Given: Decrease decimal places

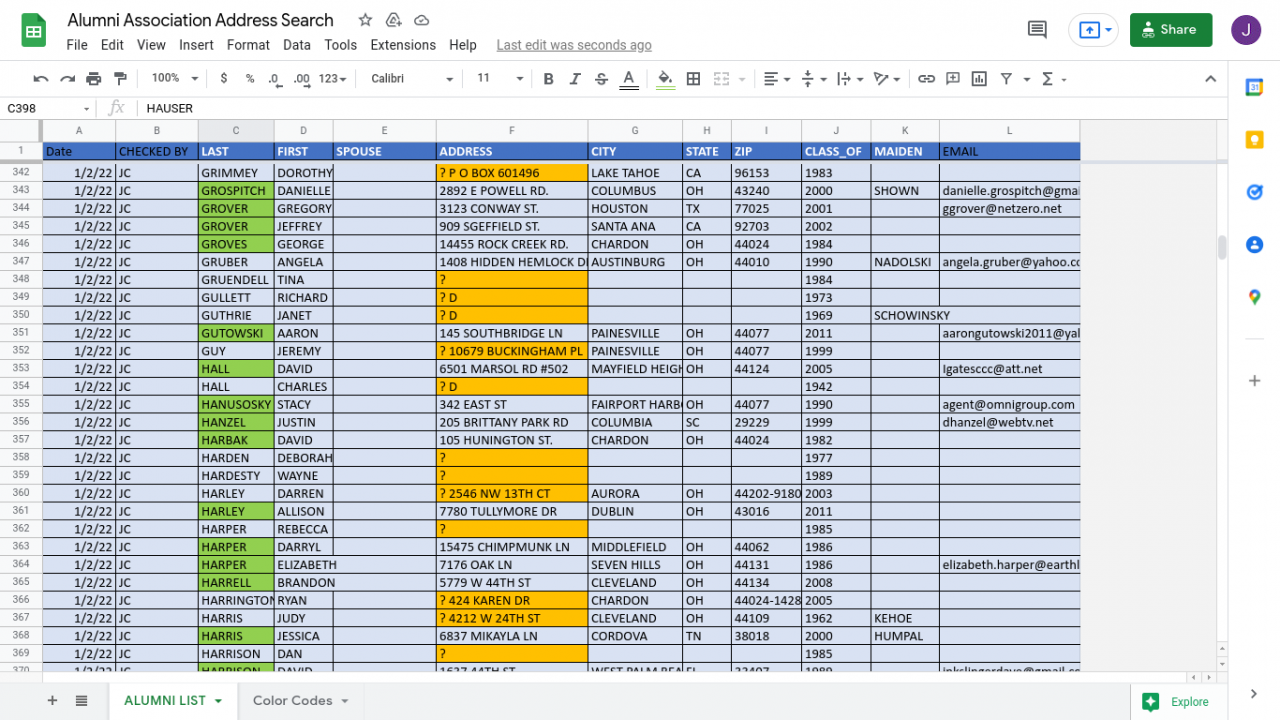Looking at the screenshot, I should coord(274,79).
